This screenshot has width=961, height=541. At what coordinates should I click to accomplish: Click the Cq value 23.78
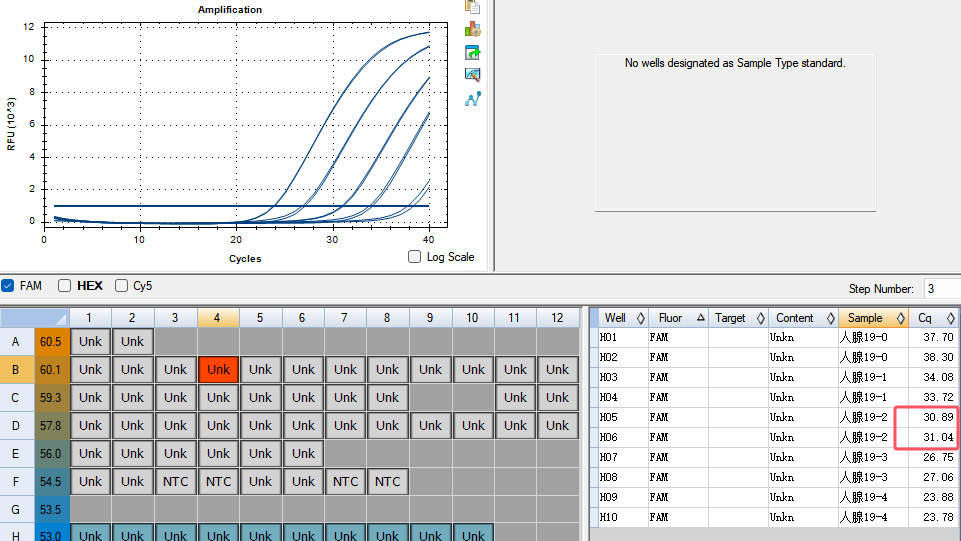click(938, 518)
